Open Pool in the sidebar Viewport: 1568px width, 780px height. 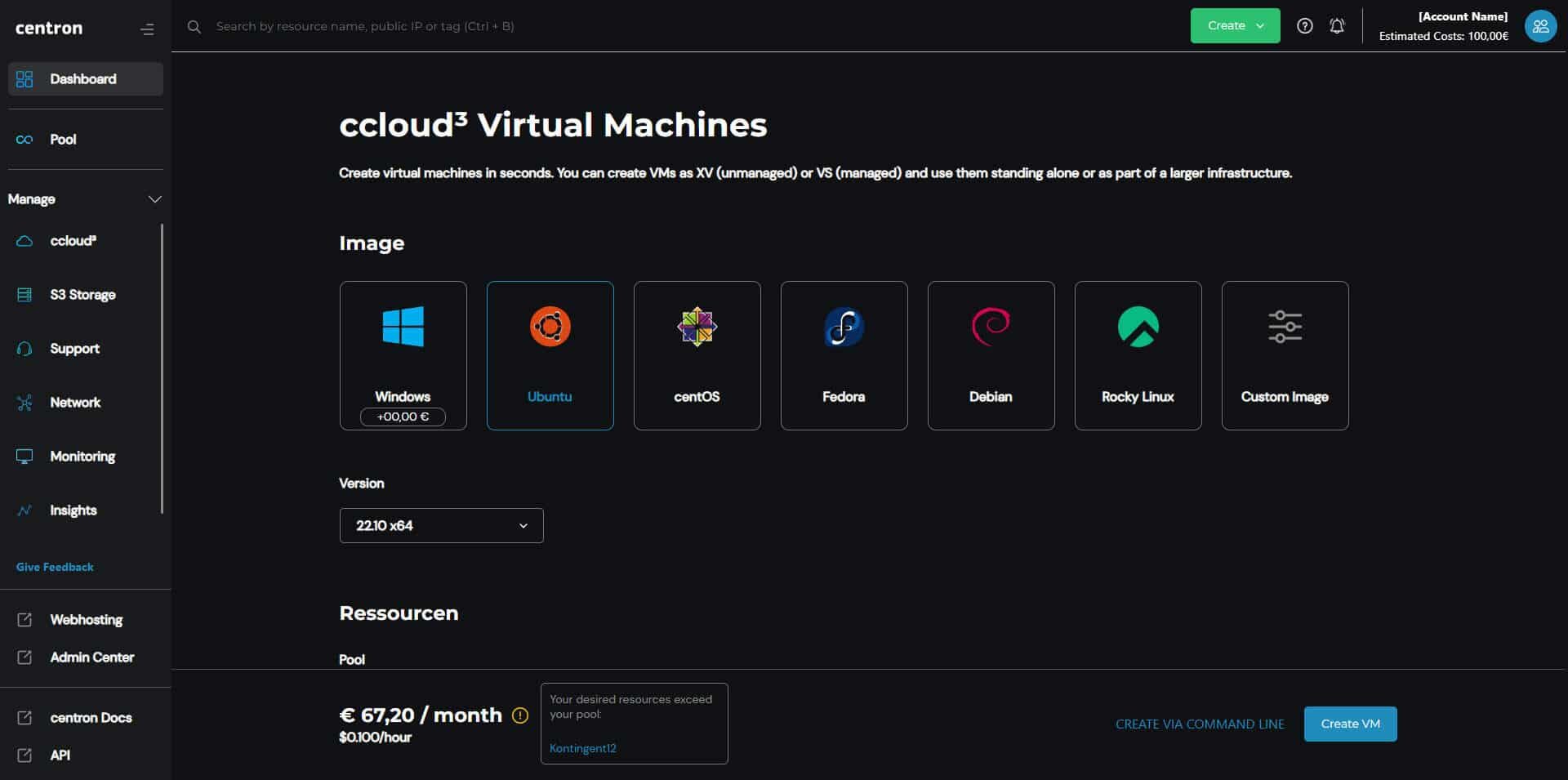click(63, 140)
